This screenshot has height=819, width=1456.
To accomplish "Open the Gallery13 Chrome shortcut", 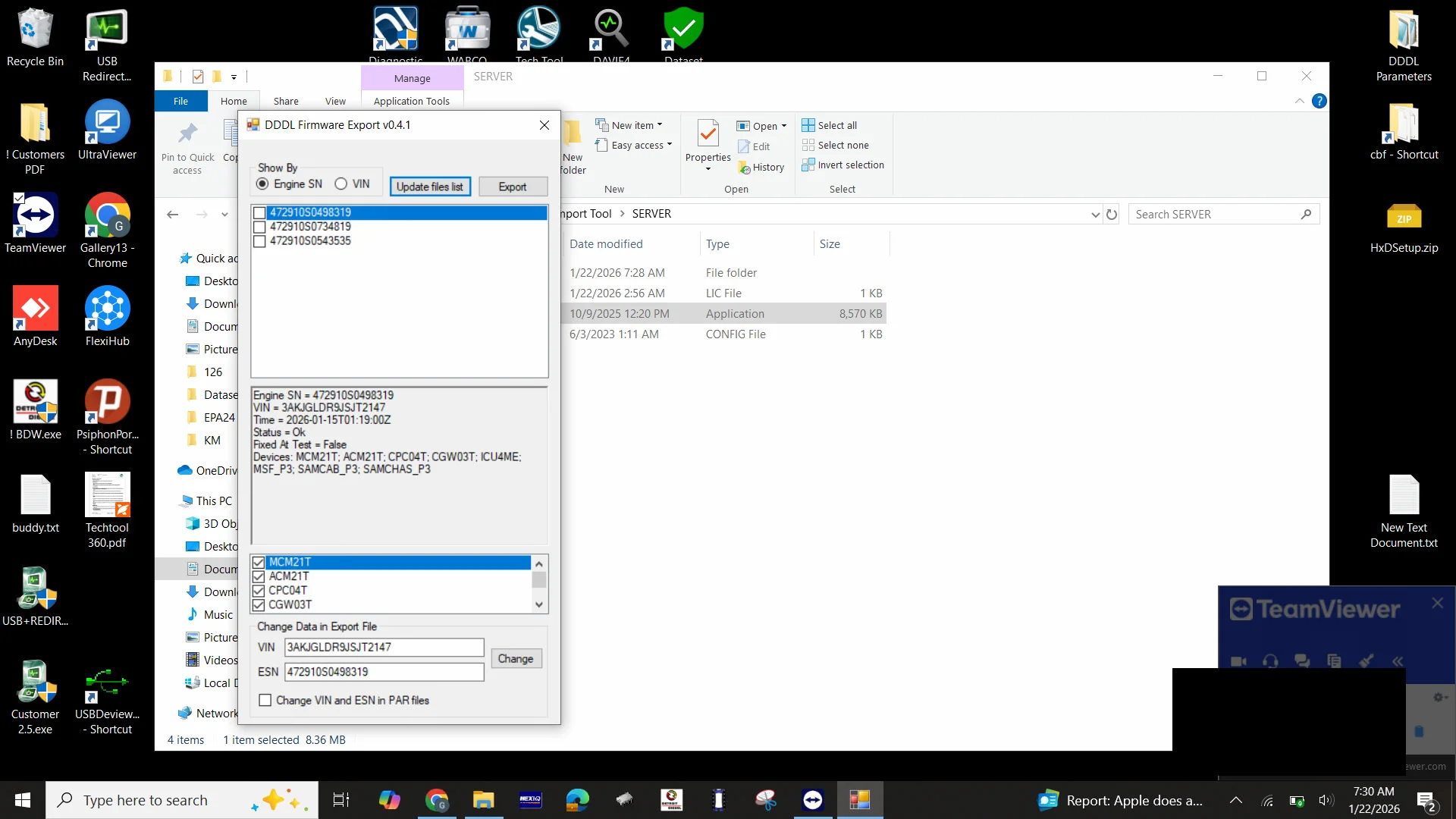I will [107, 231].
